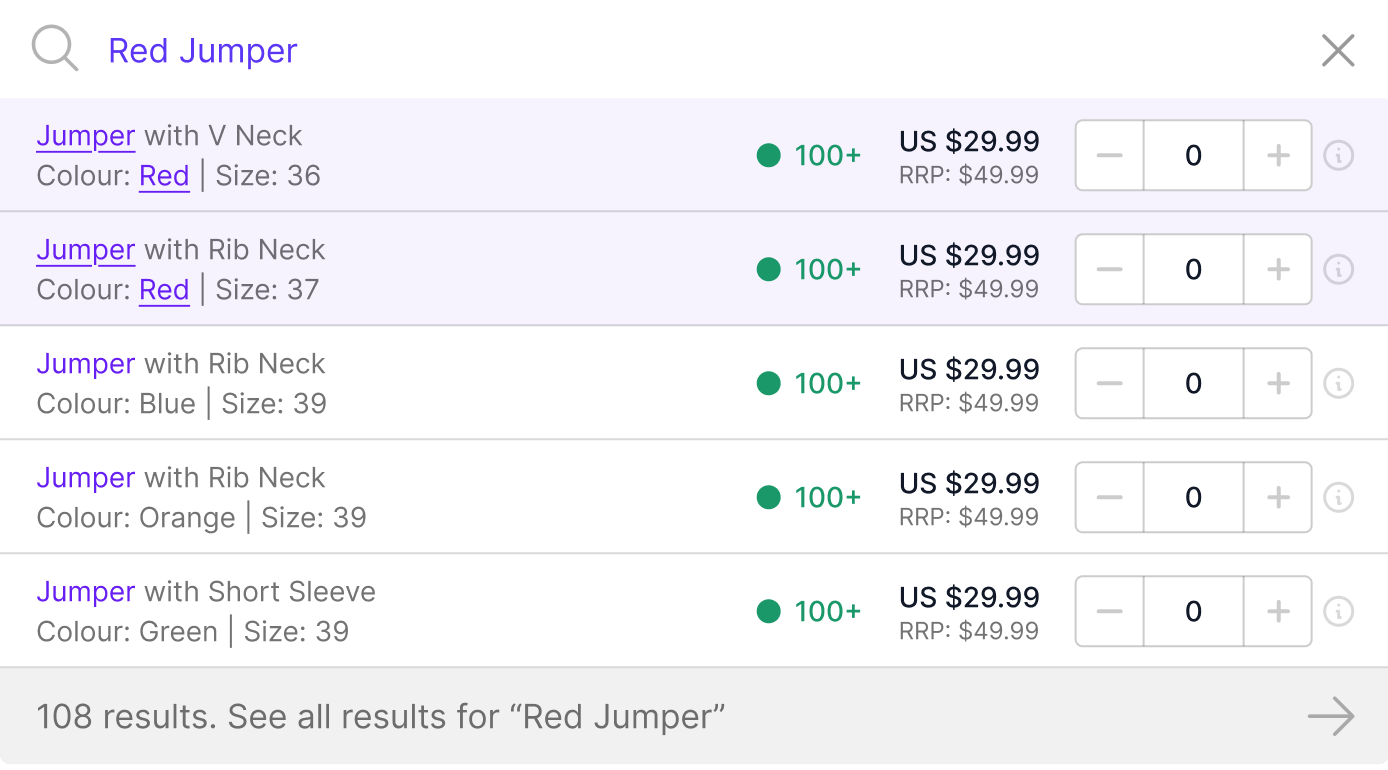Show info for the Green Short Sleeve jumper

pos(1339,612)
